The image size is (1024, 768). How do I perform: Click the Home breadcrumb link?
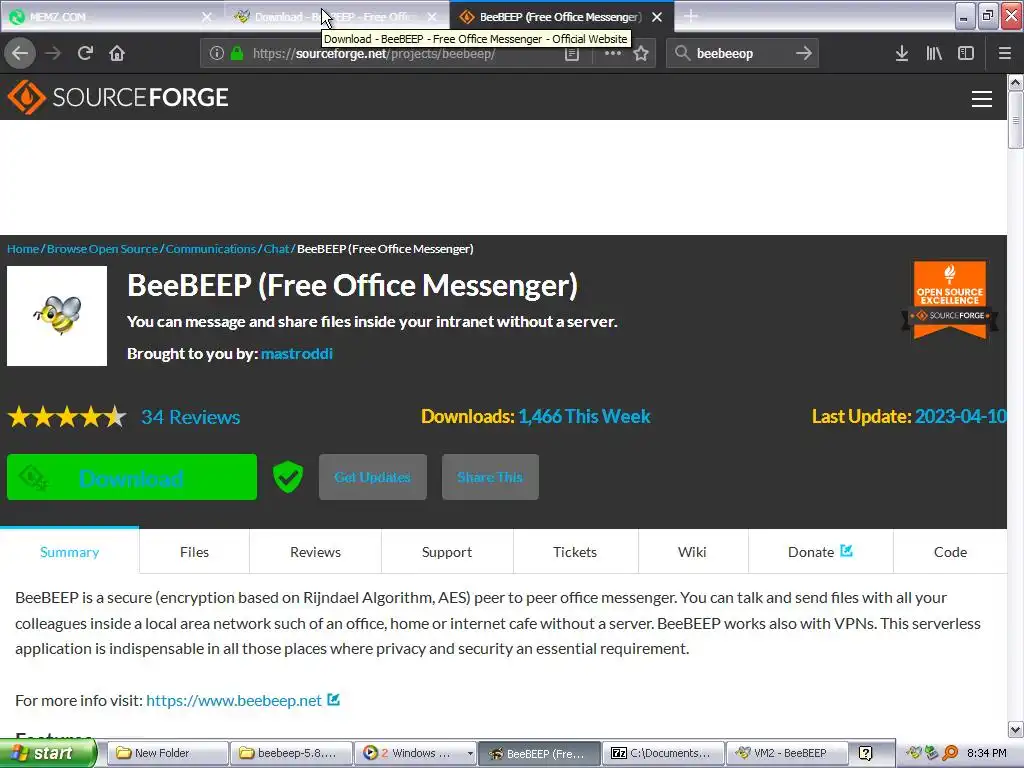click(23, 249)
